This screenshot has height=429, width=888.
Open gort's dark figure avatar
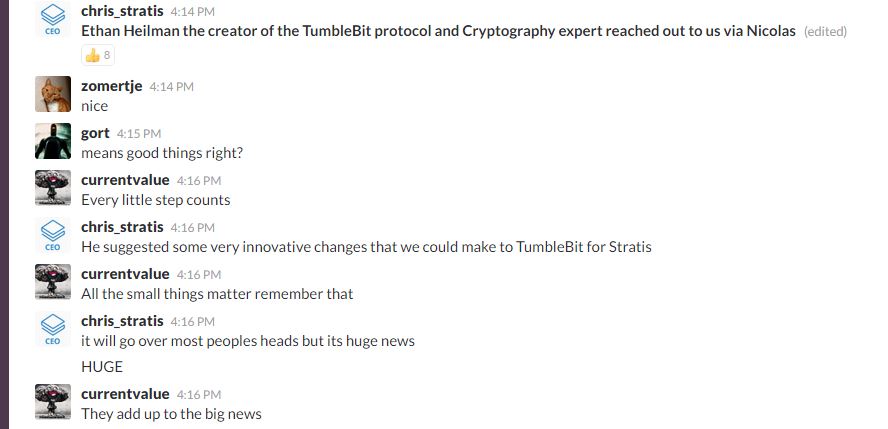53,141
